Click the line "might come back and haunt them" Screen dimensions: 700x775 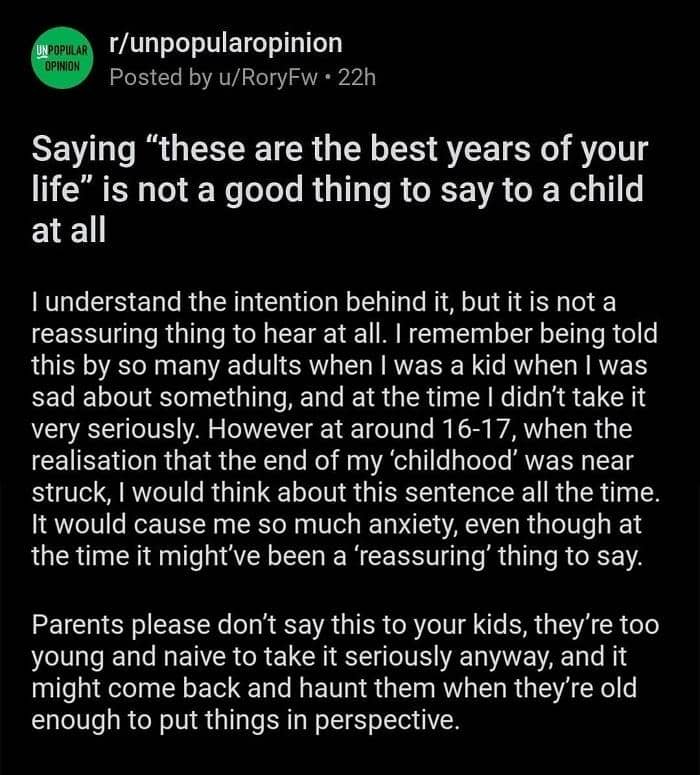click(x=335, y=691)
